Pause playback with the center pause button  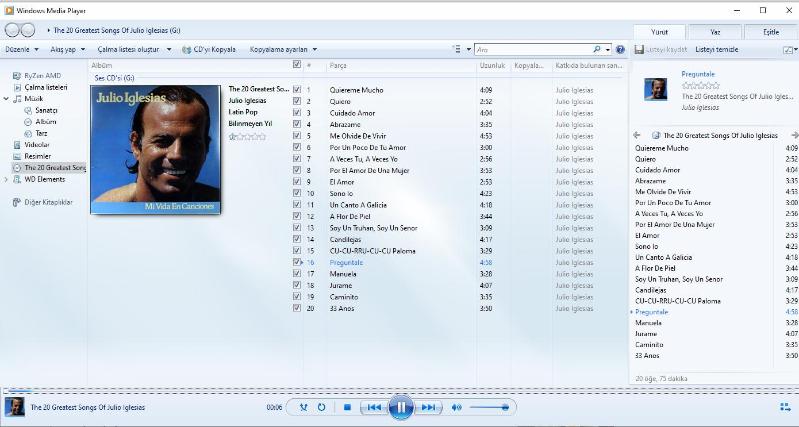[x=400, y=407]
